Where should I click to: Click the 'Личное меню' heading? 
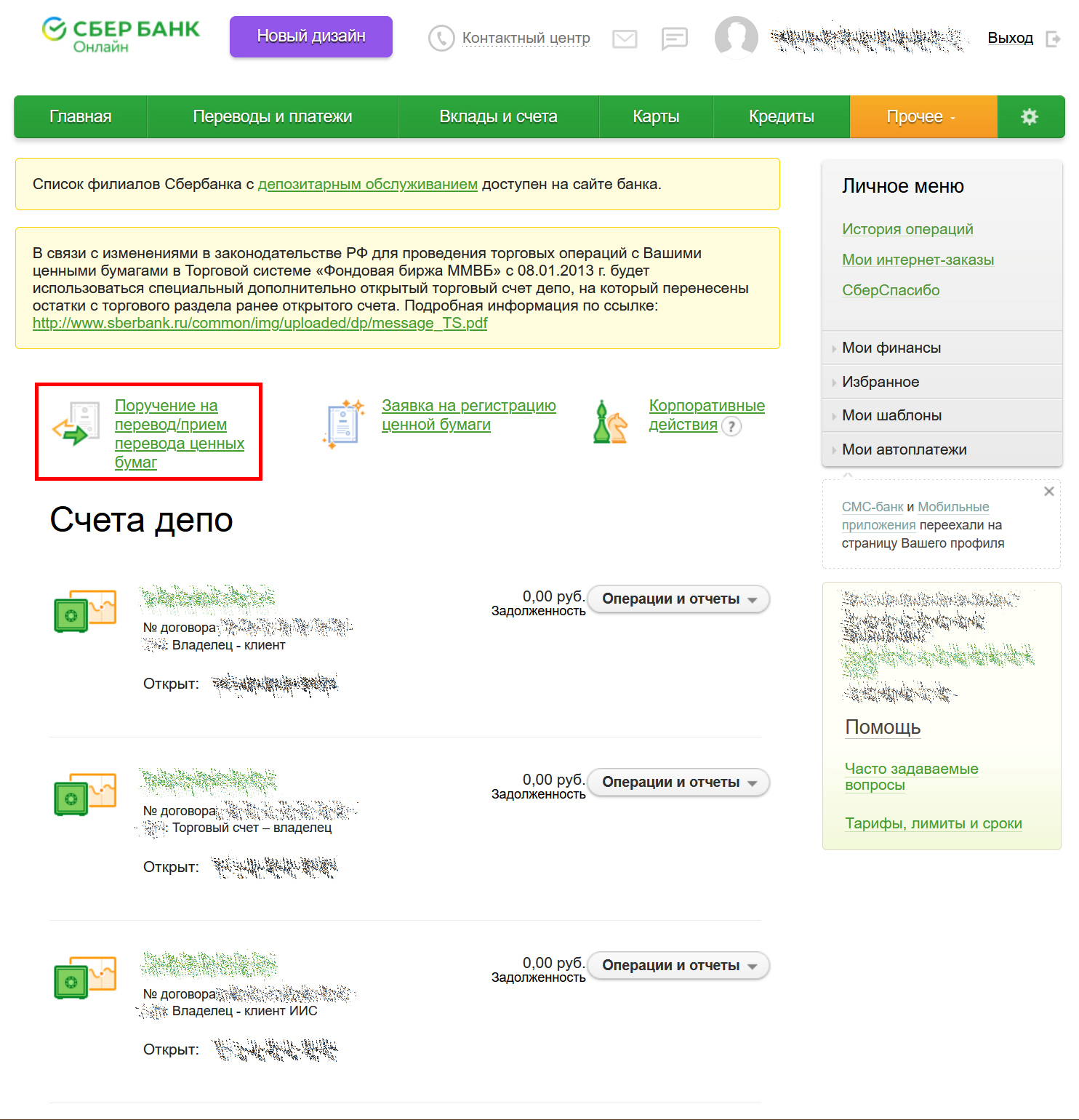click(x=903, y=186)
